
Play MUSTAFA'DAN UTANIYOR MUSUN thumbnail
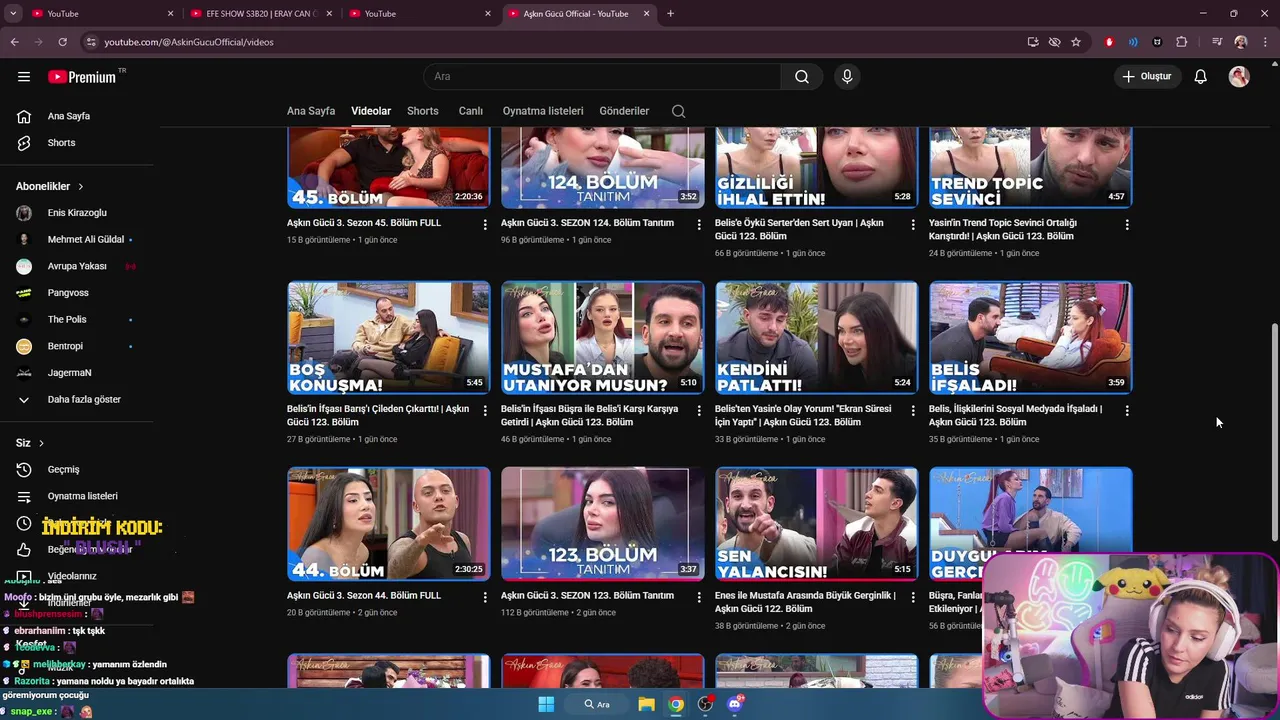(x=603, y=338)
